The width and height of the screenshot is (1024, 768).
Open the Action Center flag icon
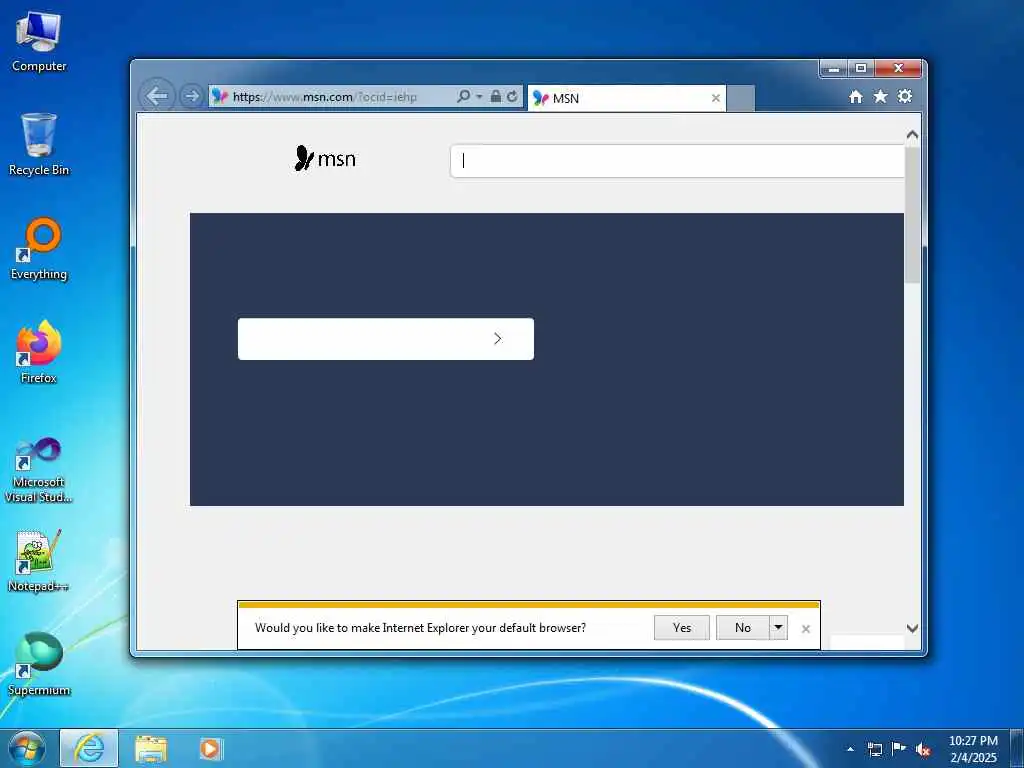click(899, 749)
